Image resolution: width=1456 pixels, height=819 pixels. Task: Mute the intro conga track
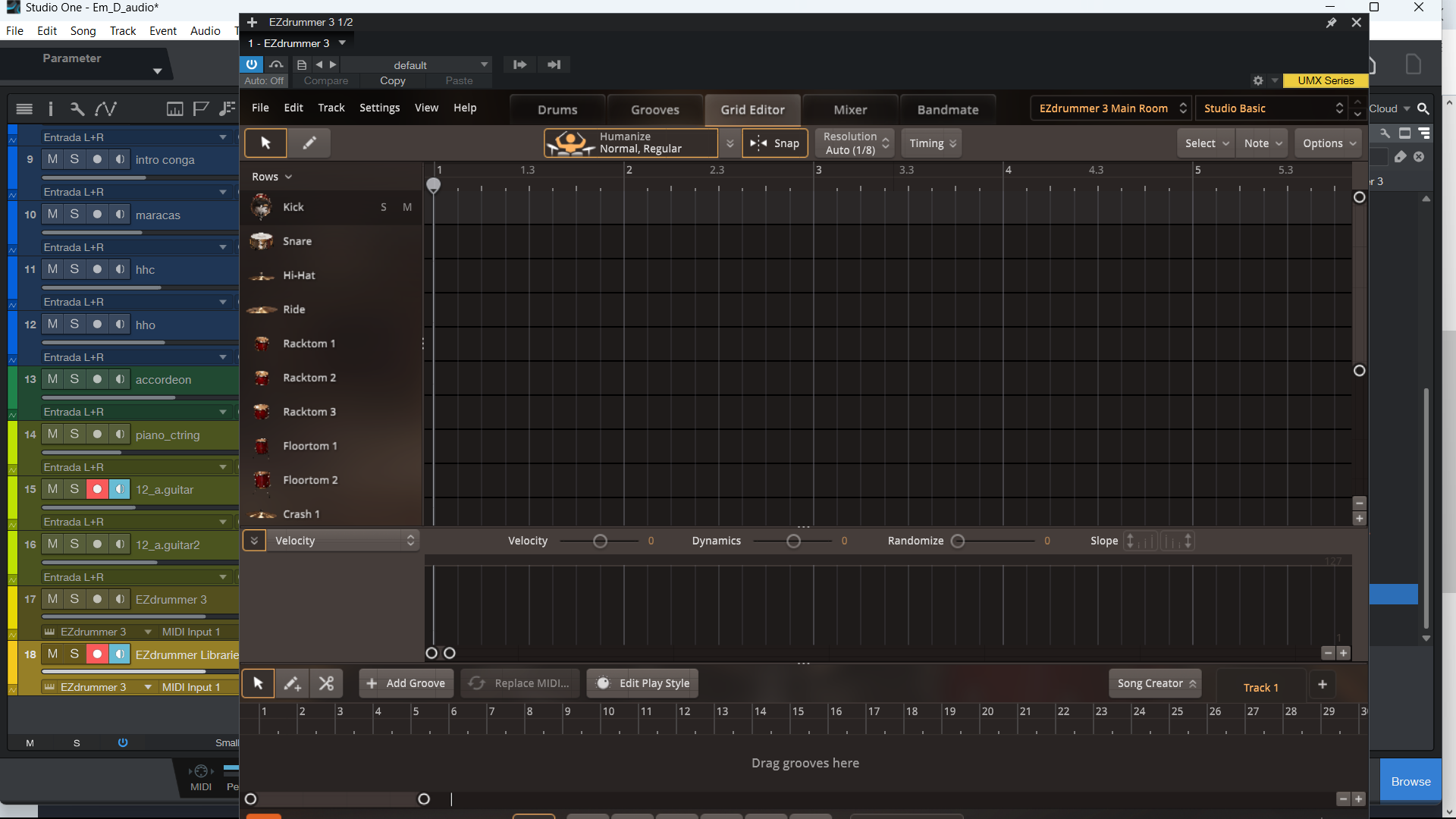(52, 159)
